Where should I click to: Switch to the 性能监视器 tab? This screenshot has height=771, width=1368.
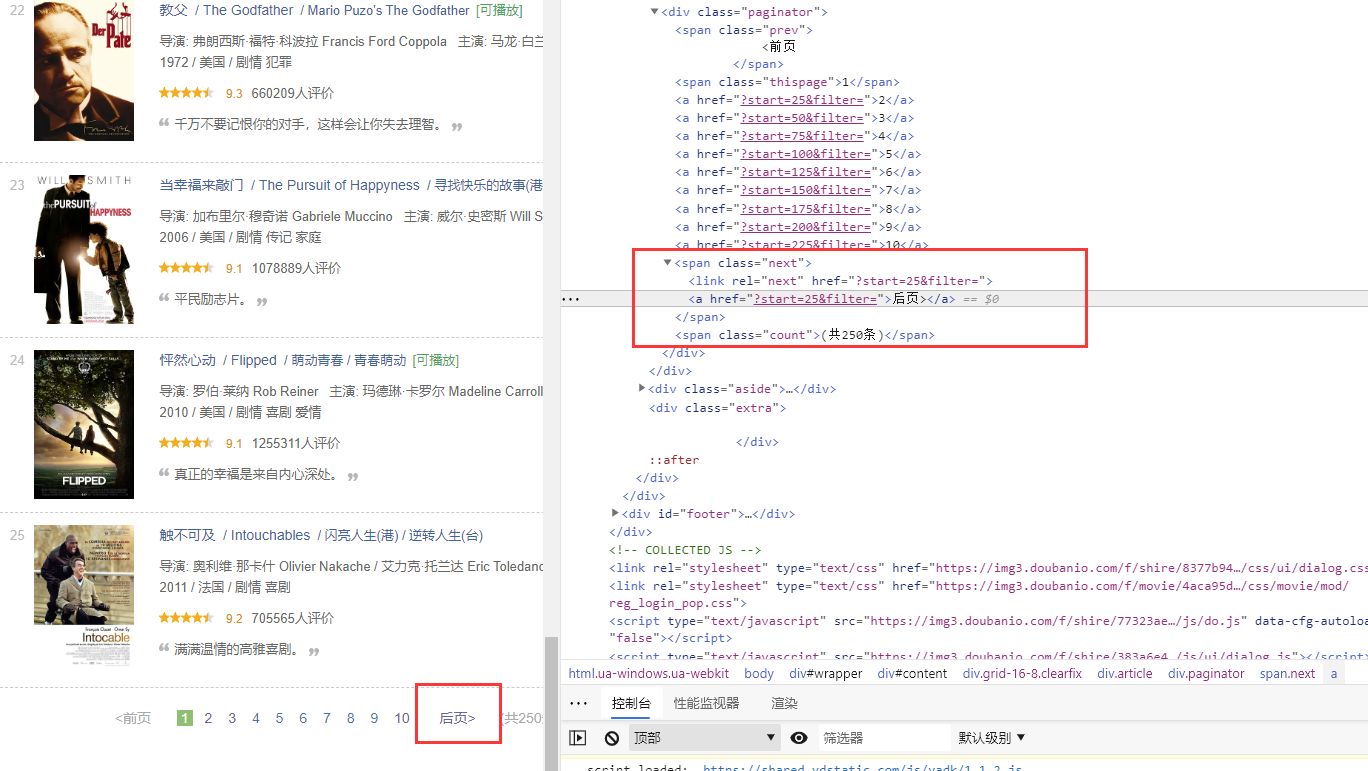706,703
